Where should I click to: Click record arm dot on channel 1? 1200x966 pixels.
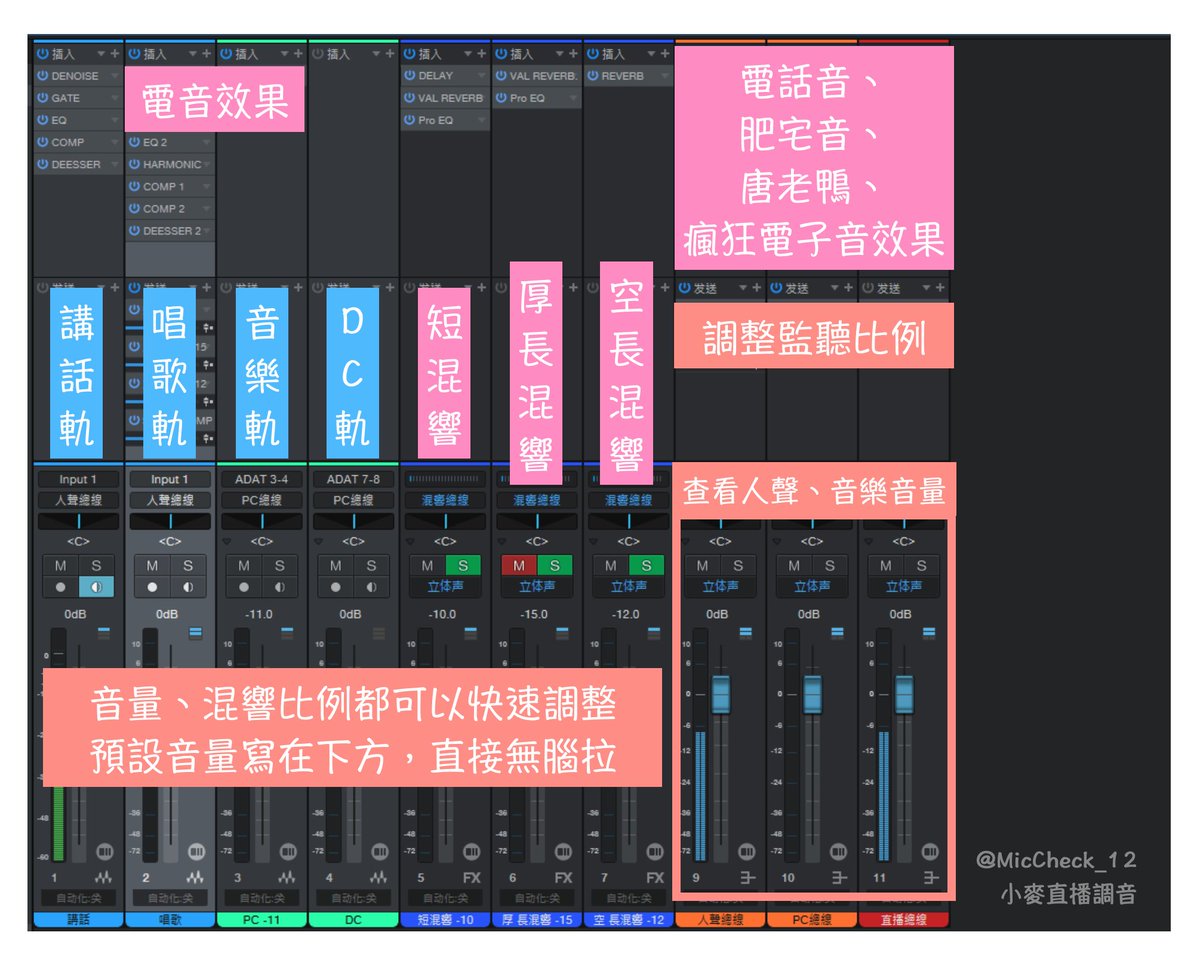[60, 587]
